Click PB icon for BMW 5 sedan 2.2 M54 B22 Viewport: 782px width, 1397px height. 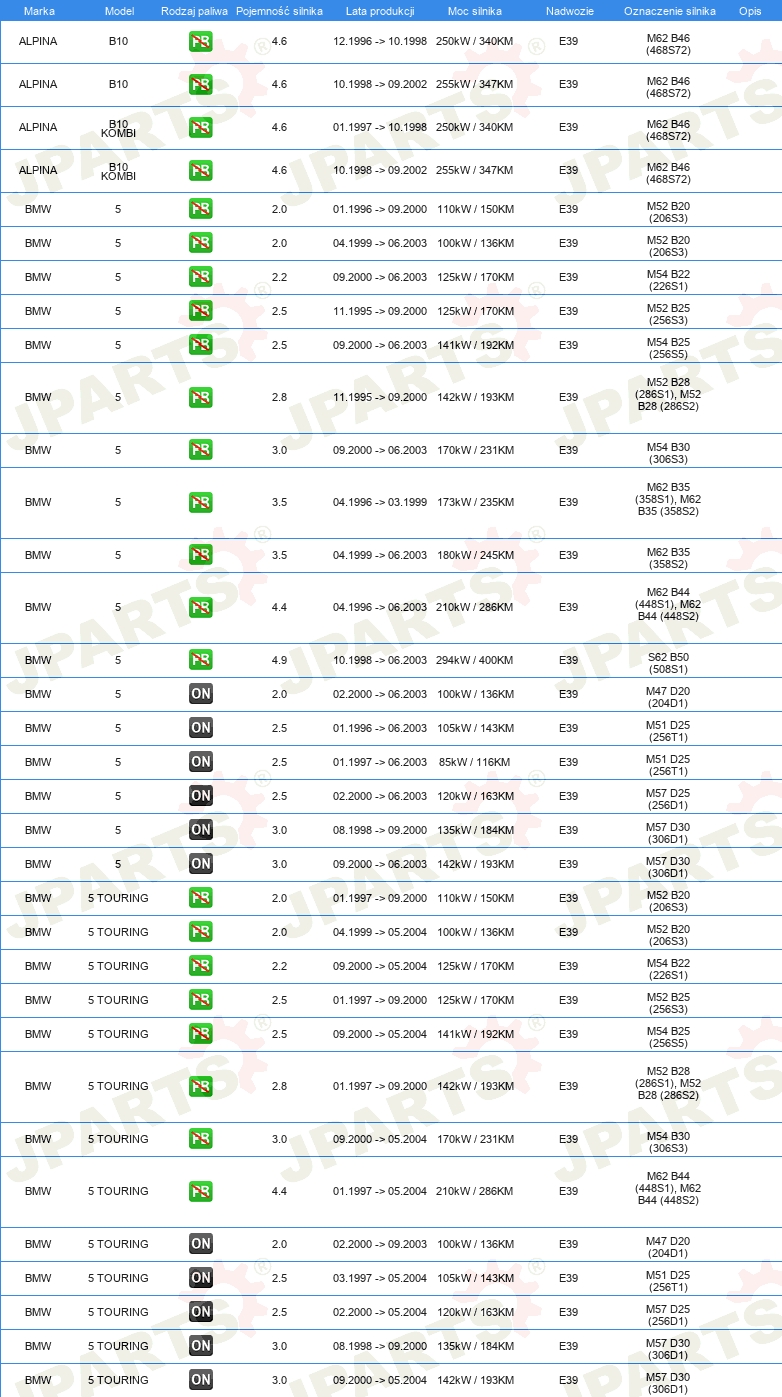click(x=200, y=277)
